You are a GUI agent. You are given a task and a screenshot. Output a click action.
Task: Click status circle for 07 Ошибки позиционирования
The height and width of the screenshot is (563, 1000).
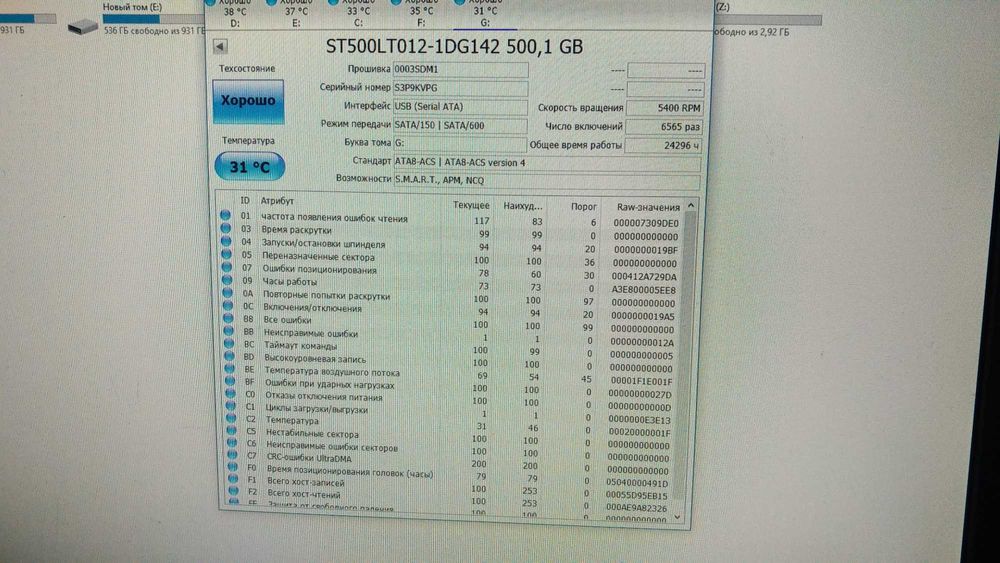pos(226,267)
